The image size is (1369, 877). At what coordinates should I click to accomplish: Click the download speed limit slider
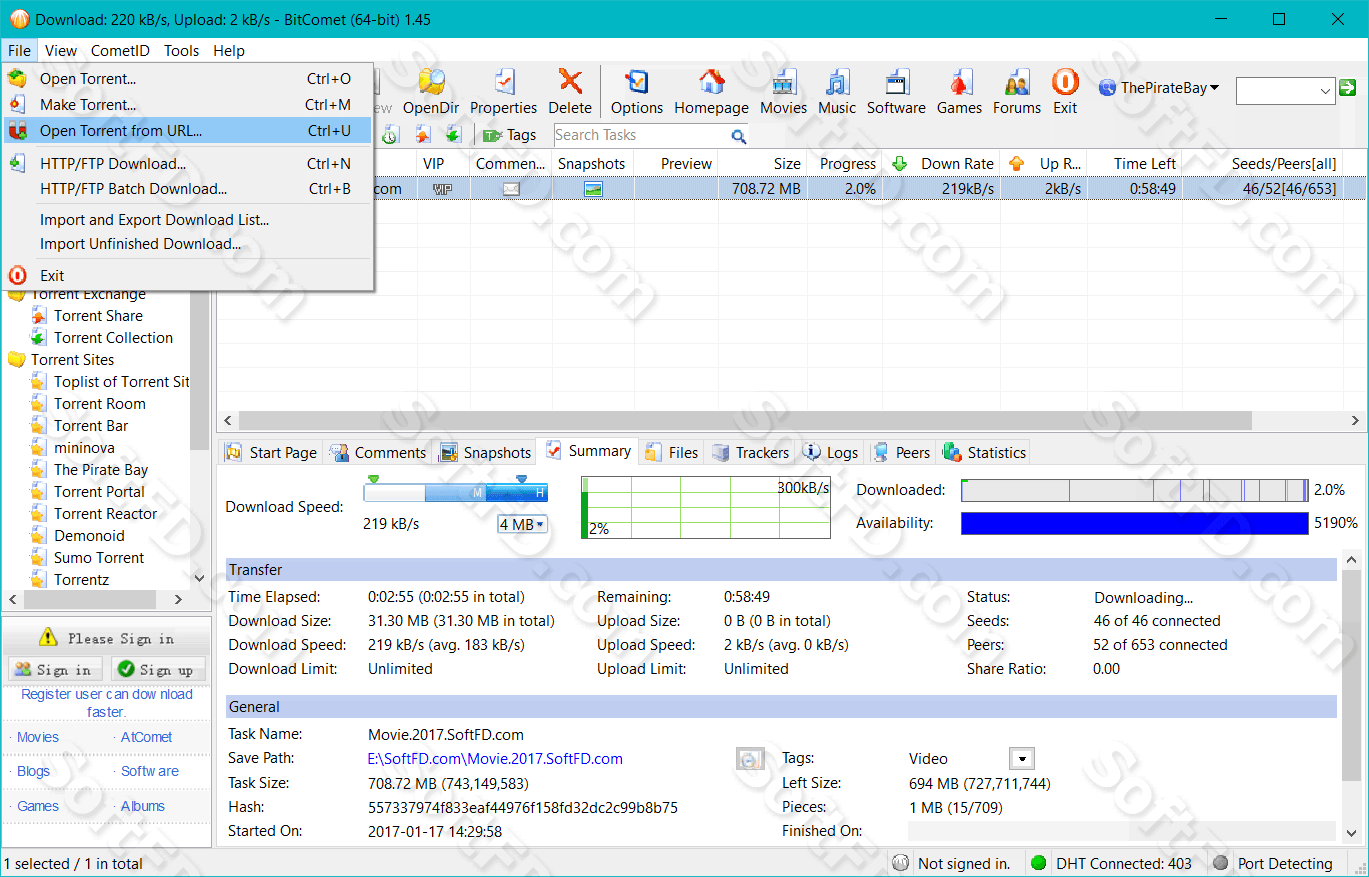click(x=456, y=492)
